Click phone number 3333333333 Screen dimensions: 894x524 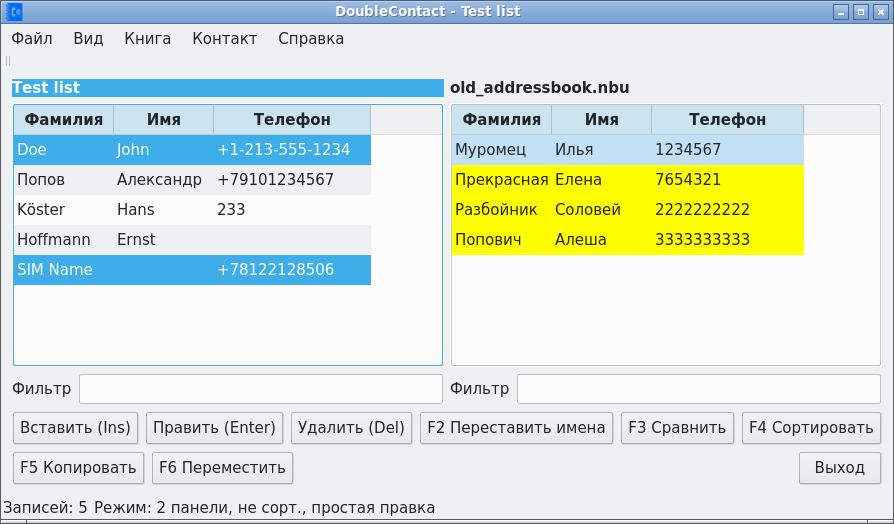click(x=702, y=240)
